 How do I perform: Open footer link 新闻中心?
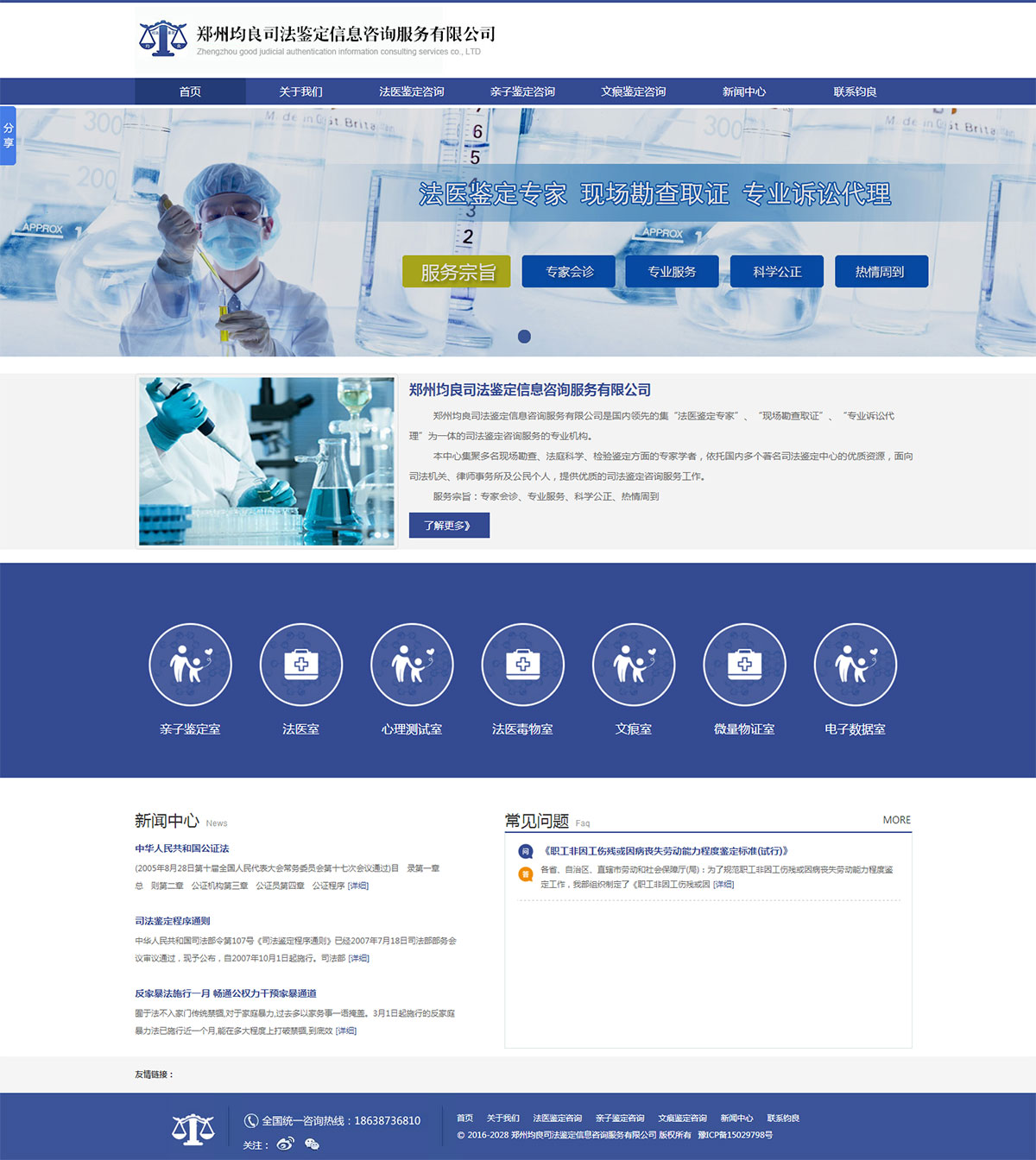(x=736, y=1118)
